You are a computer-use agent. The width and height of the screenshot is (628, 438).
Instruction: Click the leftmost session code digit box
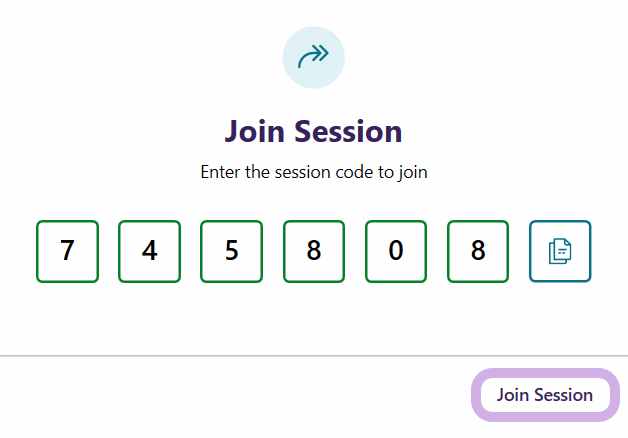coord(68,251)
